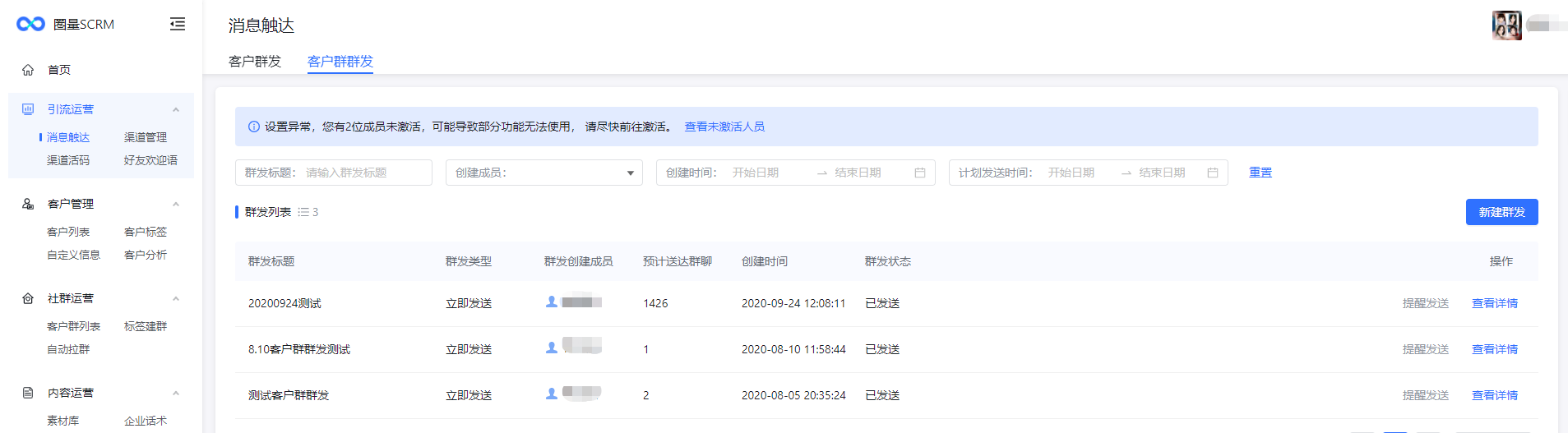View details of 20200924测试 row
Viewport: 1568px width, 433px height.
1494,303
